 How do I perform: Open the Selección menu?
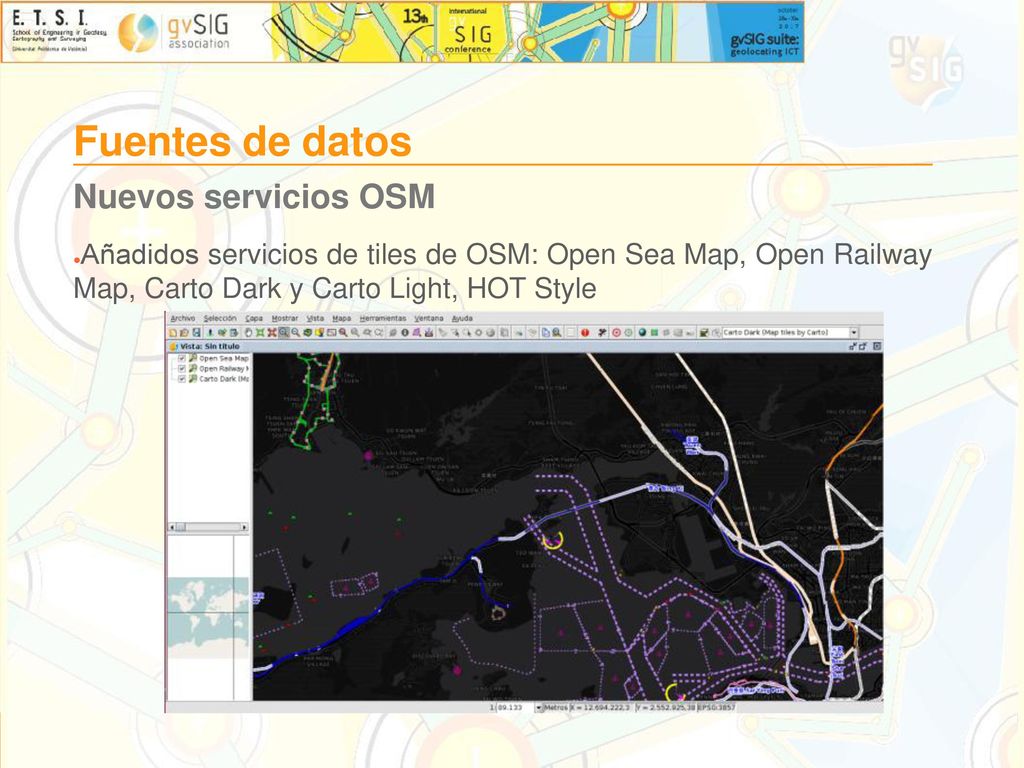coord(219,318)
